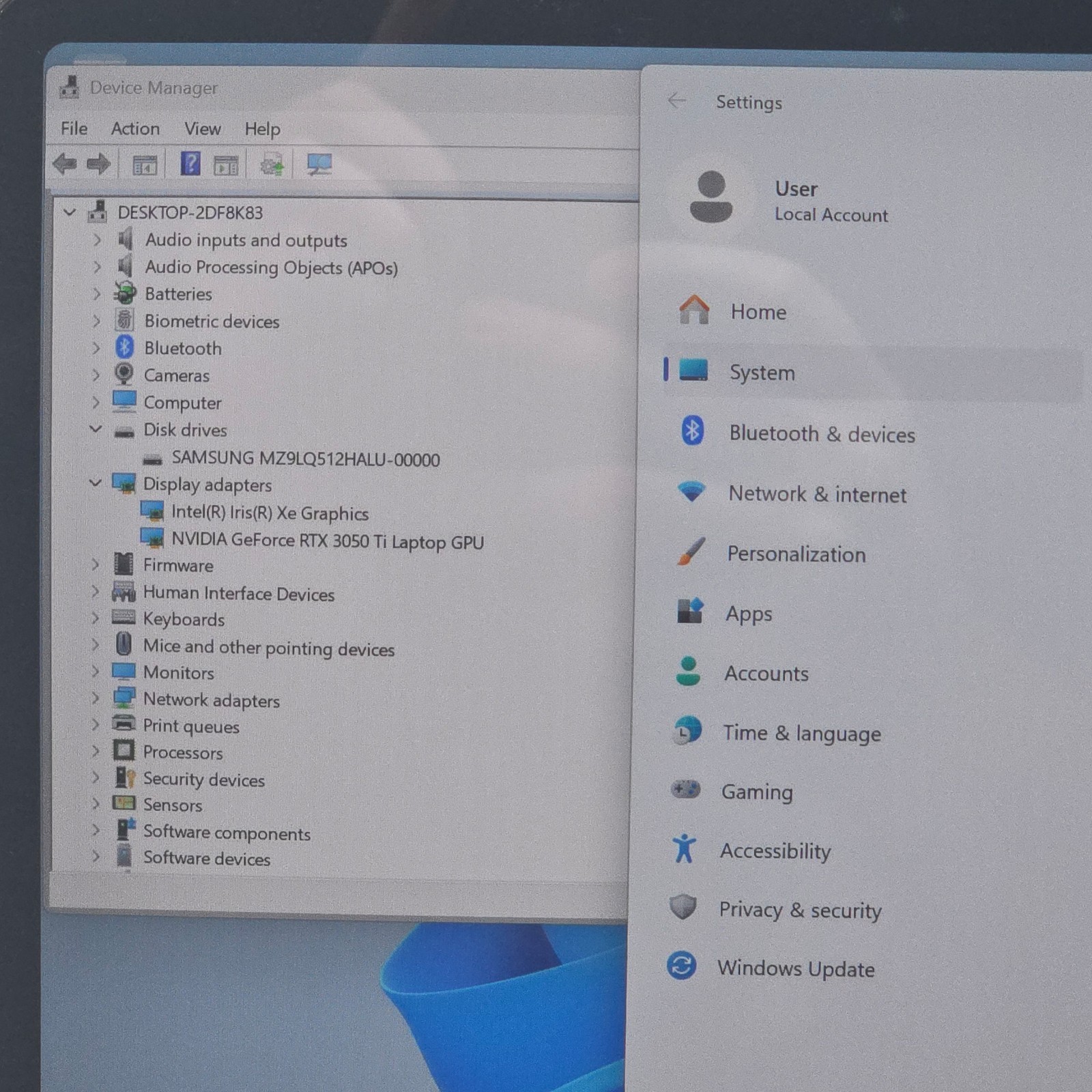Select Audio Processing Objects (APOs) entry

271,268
